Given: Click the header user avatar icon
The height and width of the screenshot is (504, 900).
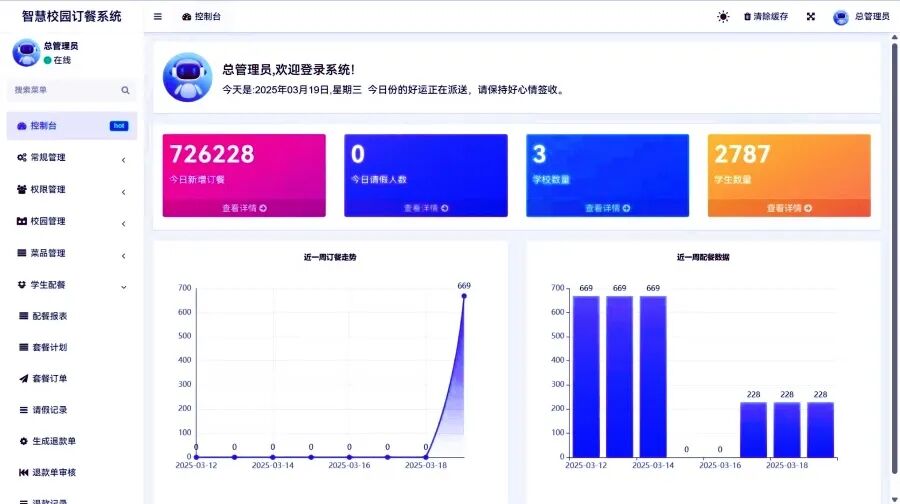Looking at the screenshot, I should tap(841, 17).
